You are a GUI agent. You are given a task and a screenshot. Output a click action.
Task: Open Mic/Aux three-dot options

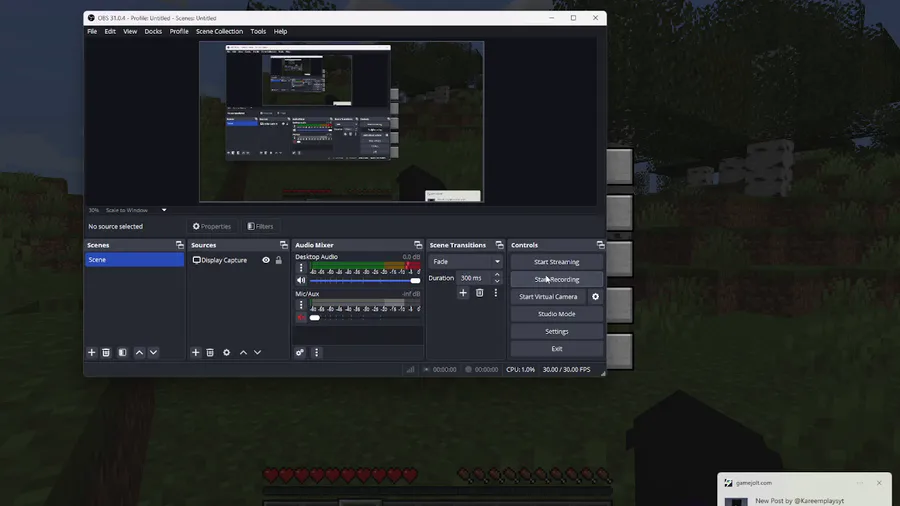click(x=301, y=305)
